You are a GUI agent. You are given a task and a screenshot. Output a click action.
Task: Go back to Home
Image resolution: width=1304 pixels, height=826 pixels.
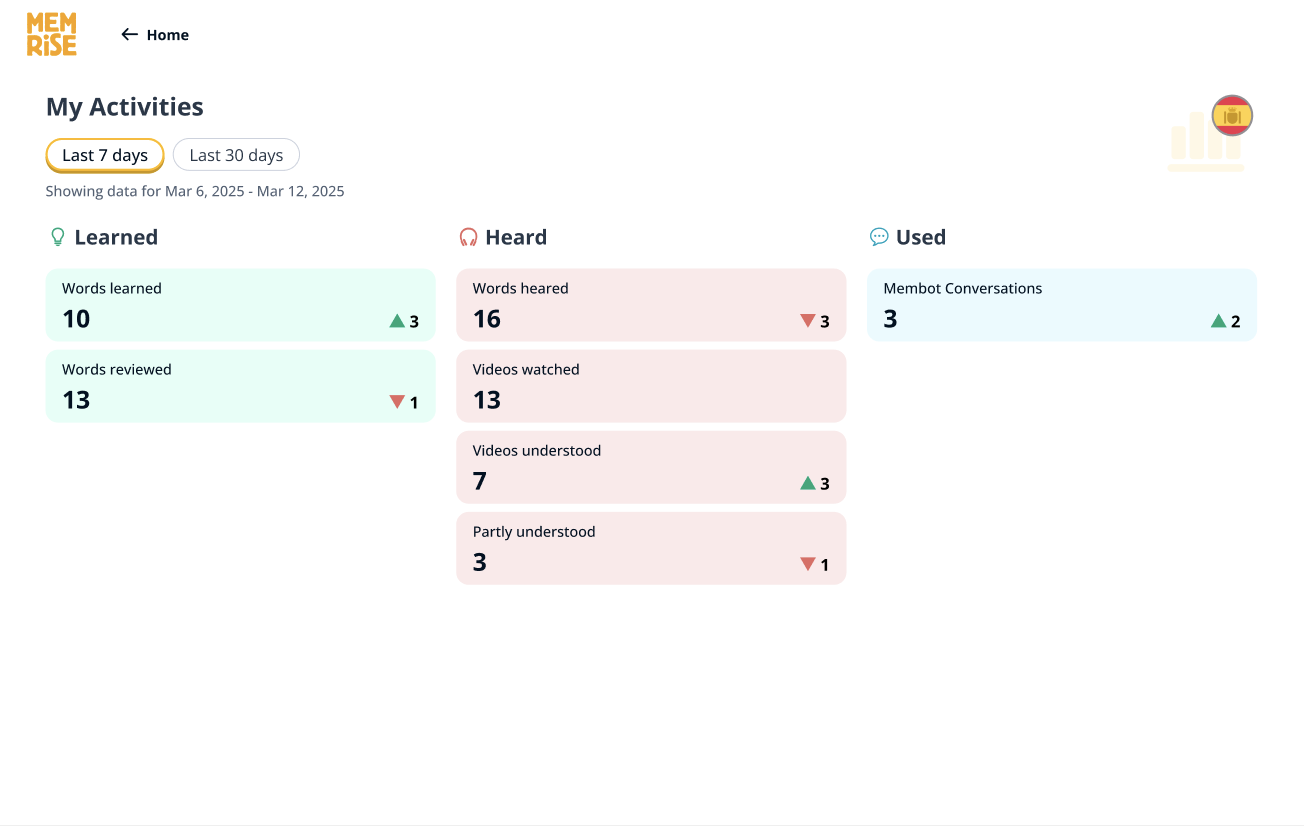tap(167, 35)
